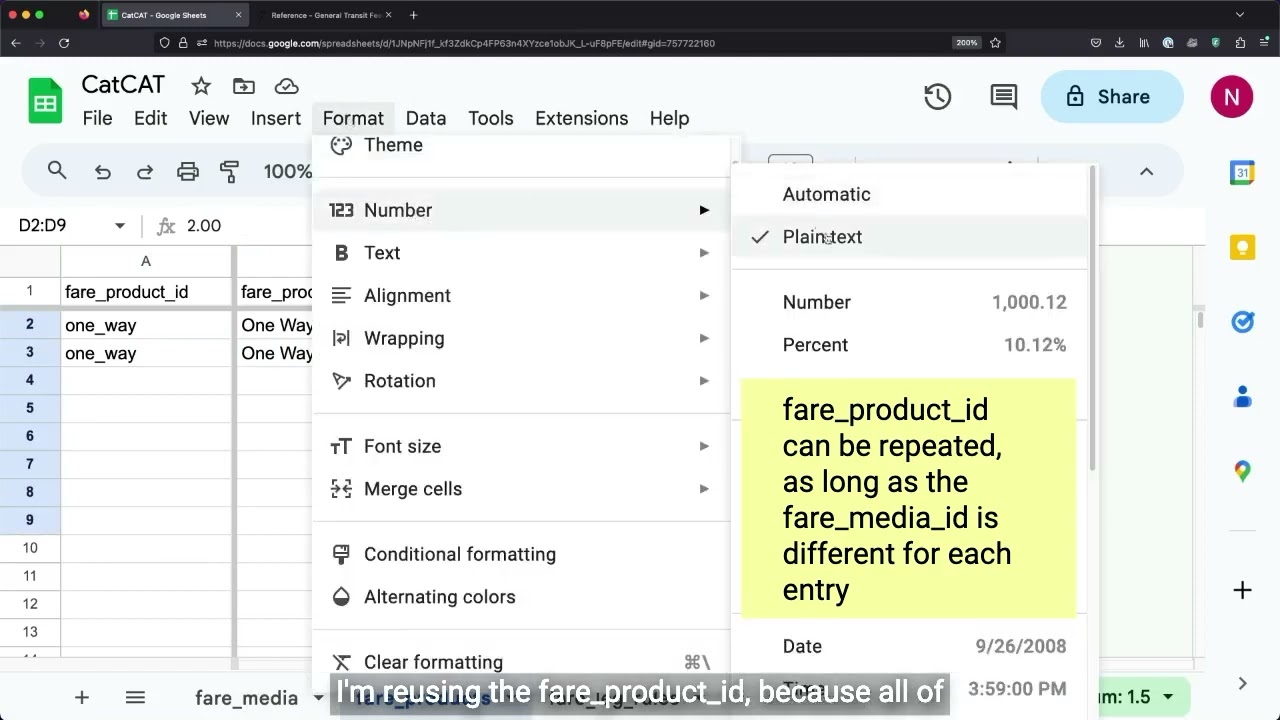1280x720 pixels.
Task: Choose Conditional formatting option
Action: [x=522, y=554]
